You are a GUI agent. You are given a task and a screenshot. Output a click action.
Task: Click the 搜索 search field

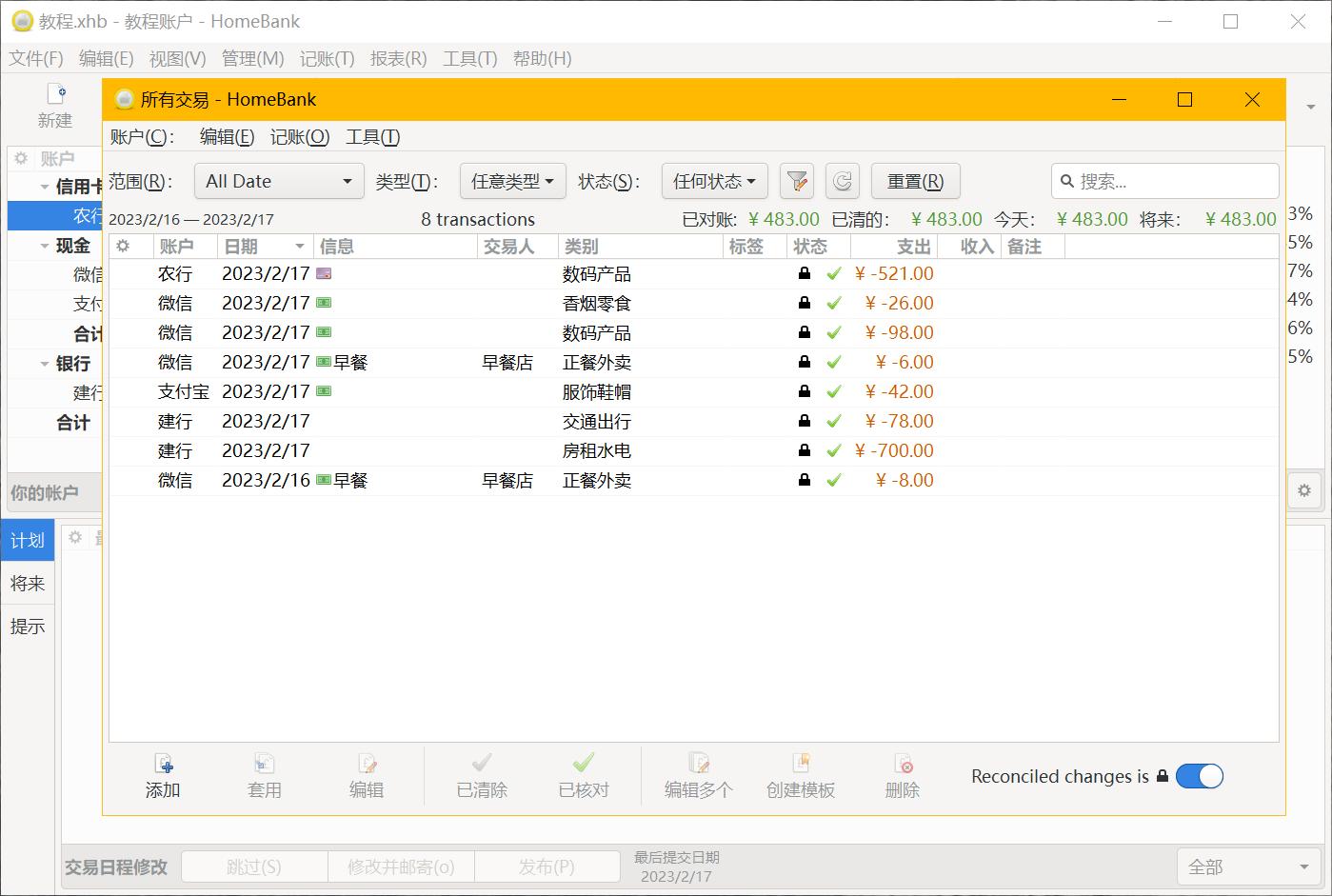[x=1171, y=181]
